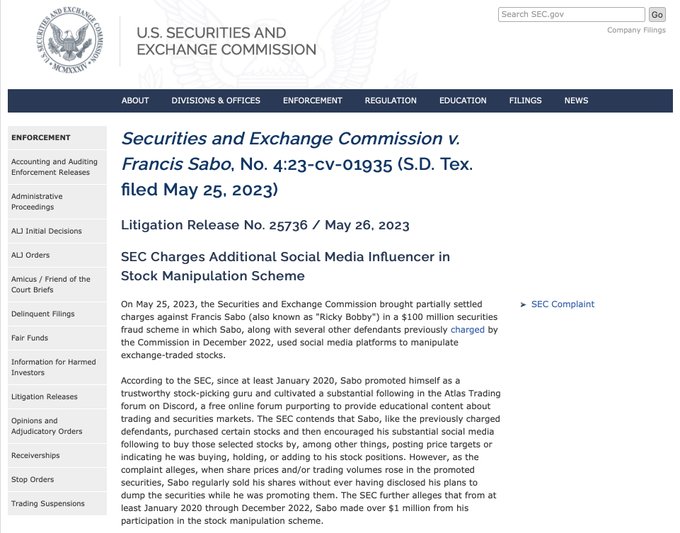Open Accounting and Auditing Enforcement Releases
The image size is (680, 533).
(54, 167)
